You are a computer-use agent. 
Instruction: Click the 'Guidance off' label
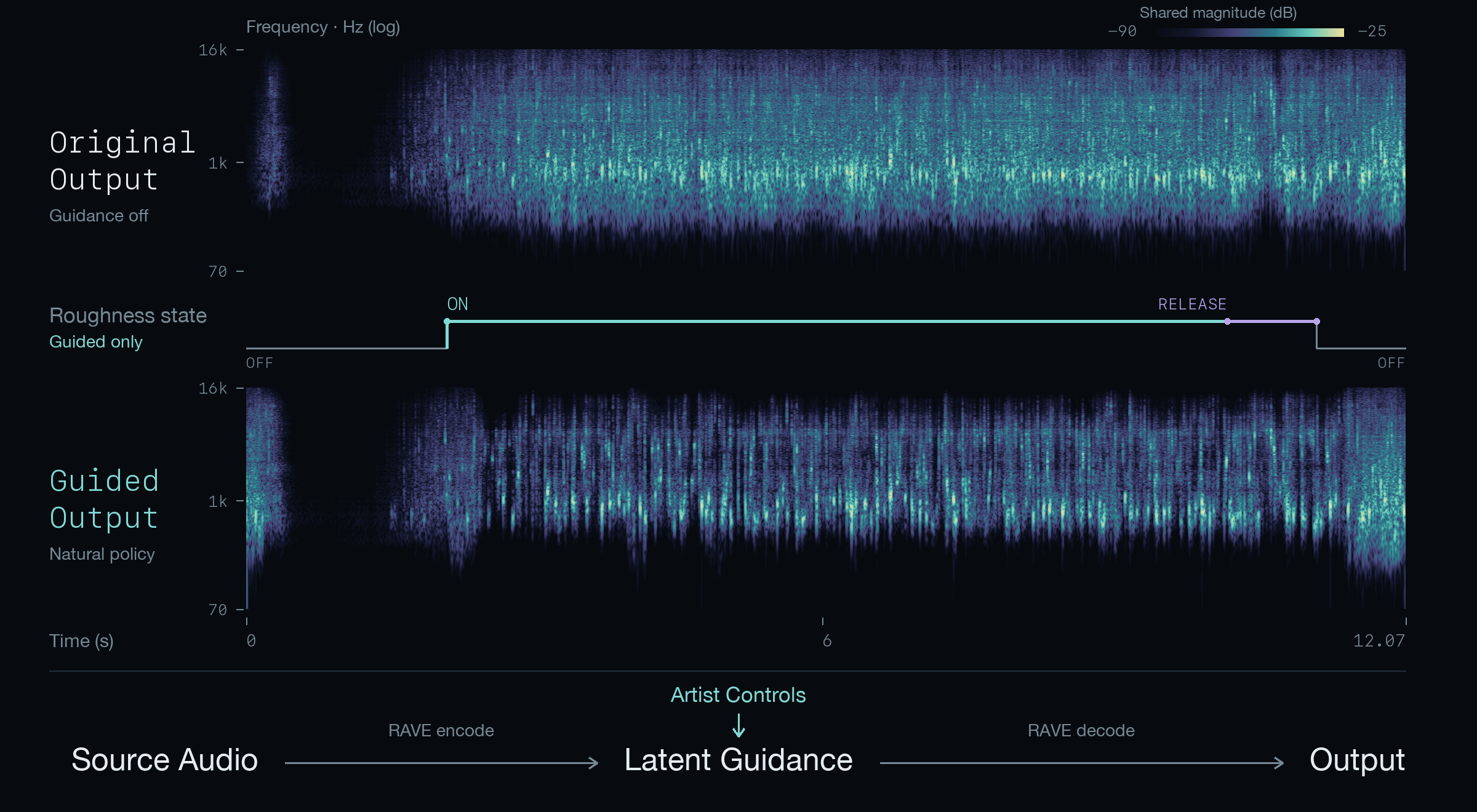click(98, 215)
